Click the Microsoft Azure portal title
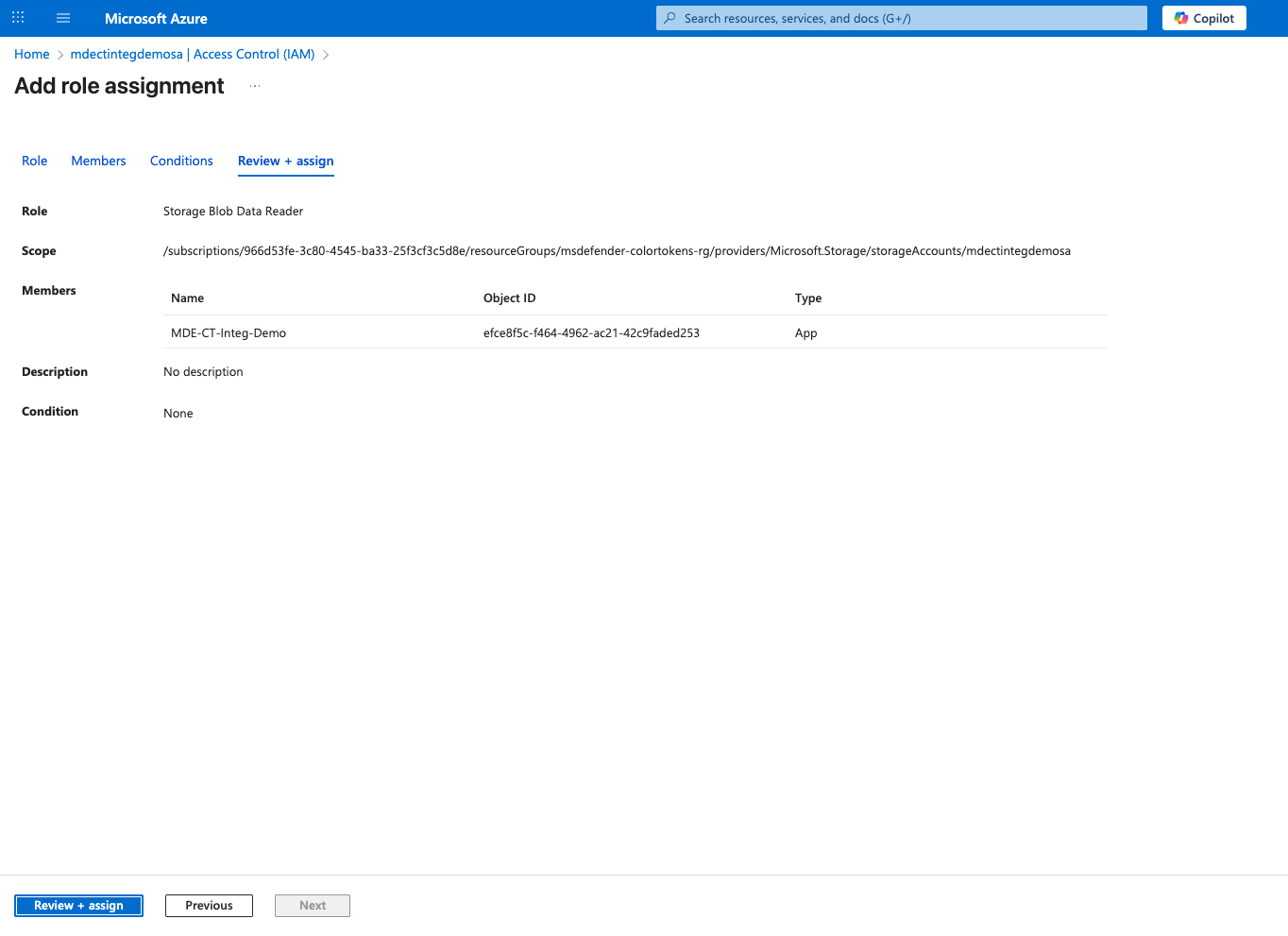The height and width of the screenshot is (936, 1288). (156, 18)
